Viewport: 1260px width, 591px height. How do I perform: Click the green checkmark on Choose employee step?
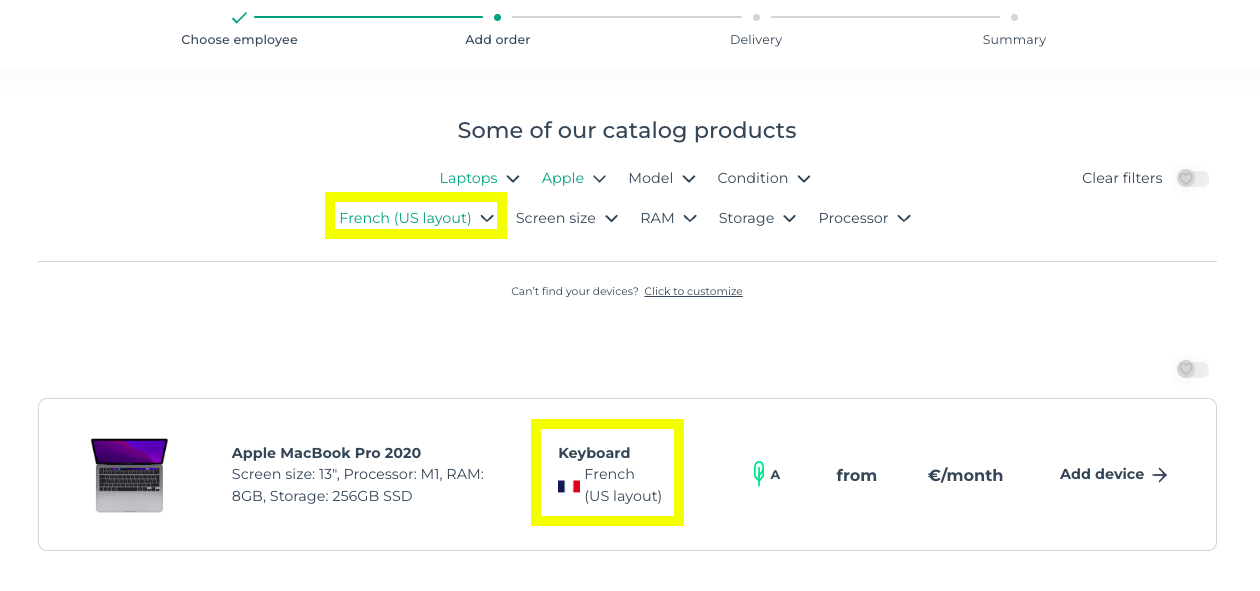239,17
